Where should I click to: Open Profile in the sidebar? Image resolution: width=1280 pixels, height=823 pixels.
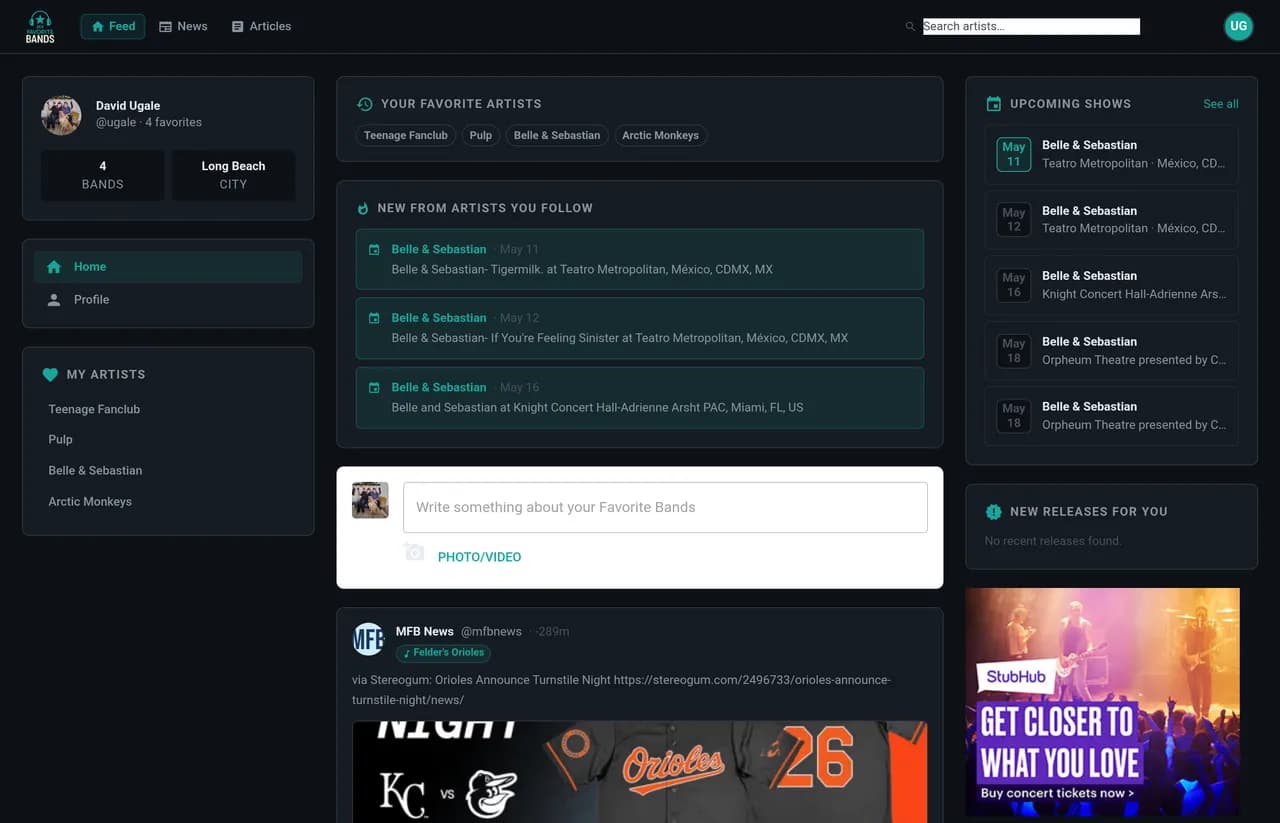coord(168,300)
